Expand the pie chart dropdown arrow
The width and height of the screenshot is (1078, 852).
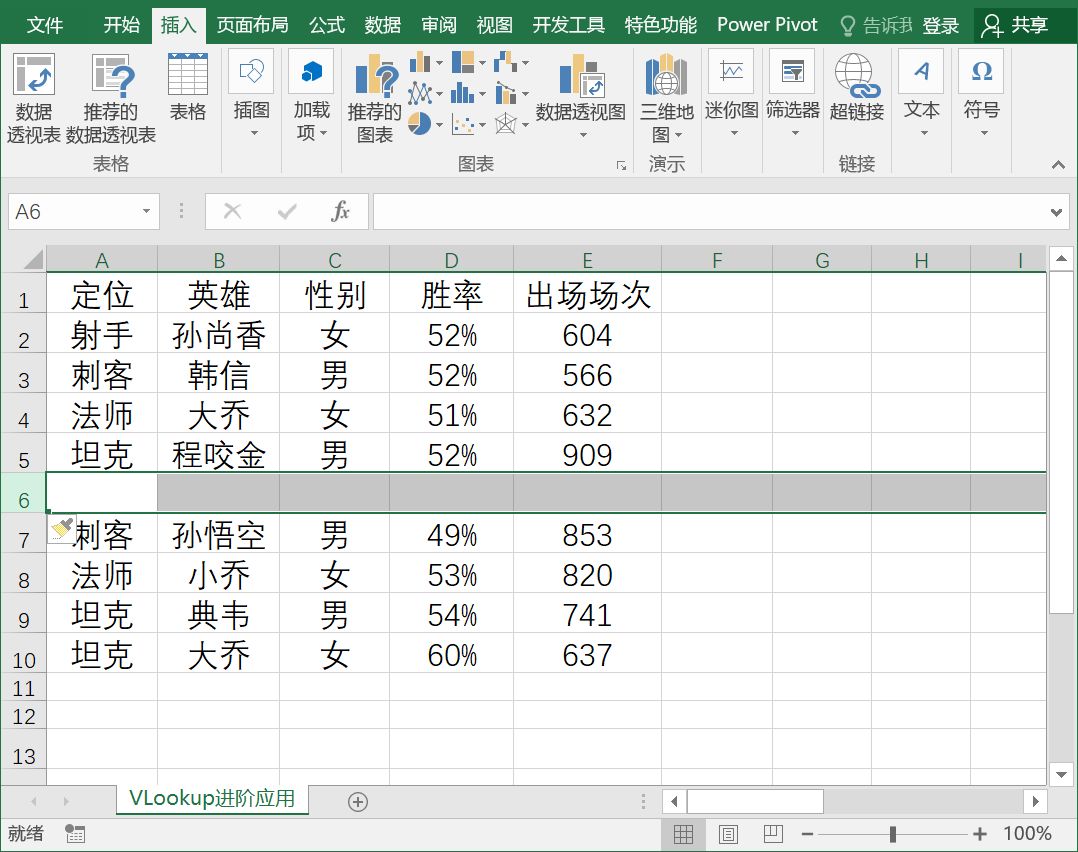(x=439, y=124)
